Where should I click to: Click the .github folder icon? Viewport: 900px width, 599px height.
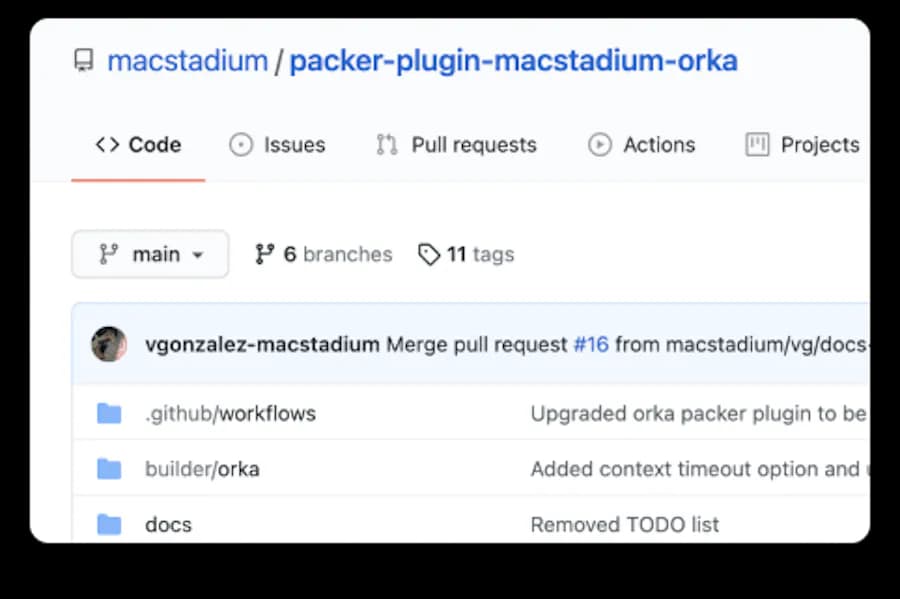[x=109, y=413]
